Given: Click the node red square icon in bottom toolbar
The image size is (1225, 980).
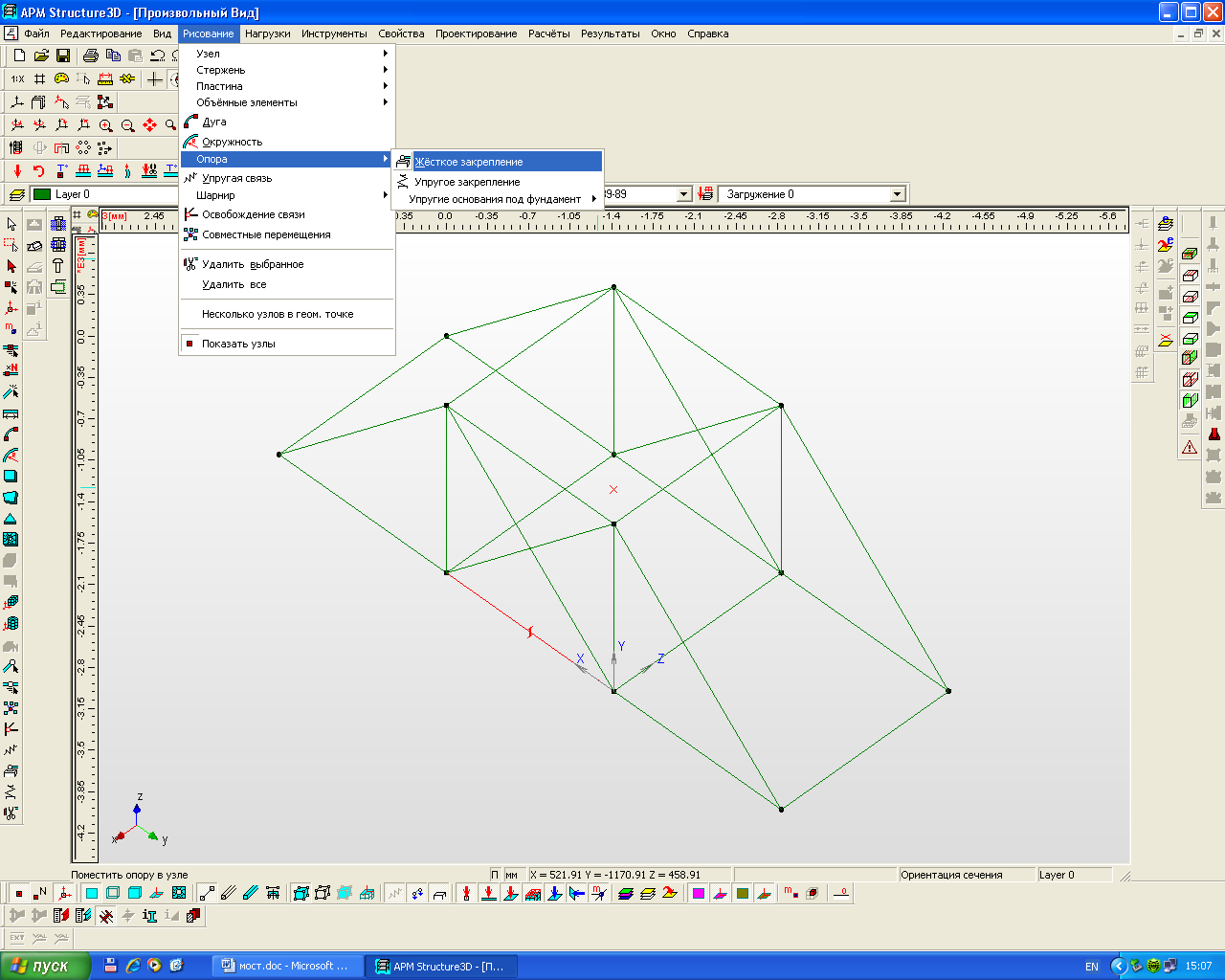Looking at the screenshot, I should 19,893.
